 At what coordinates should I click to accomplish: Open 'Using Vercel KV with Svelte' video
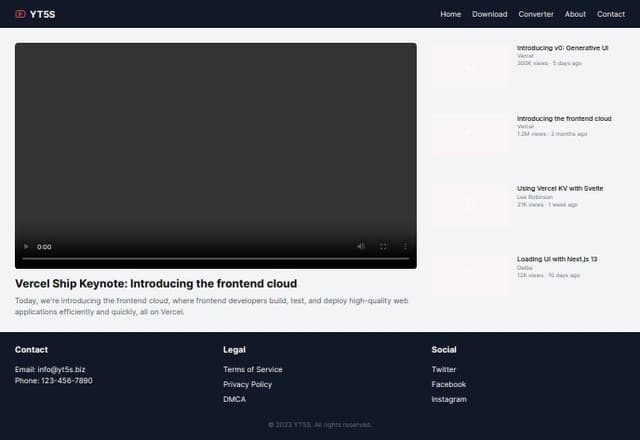click(x=560, y=188)
